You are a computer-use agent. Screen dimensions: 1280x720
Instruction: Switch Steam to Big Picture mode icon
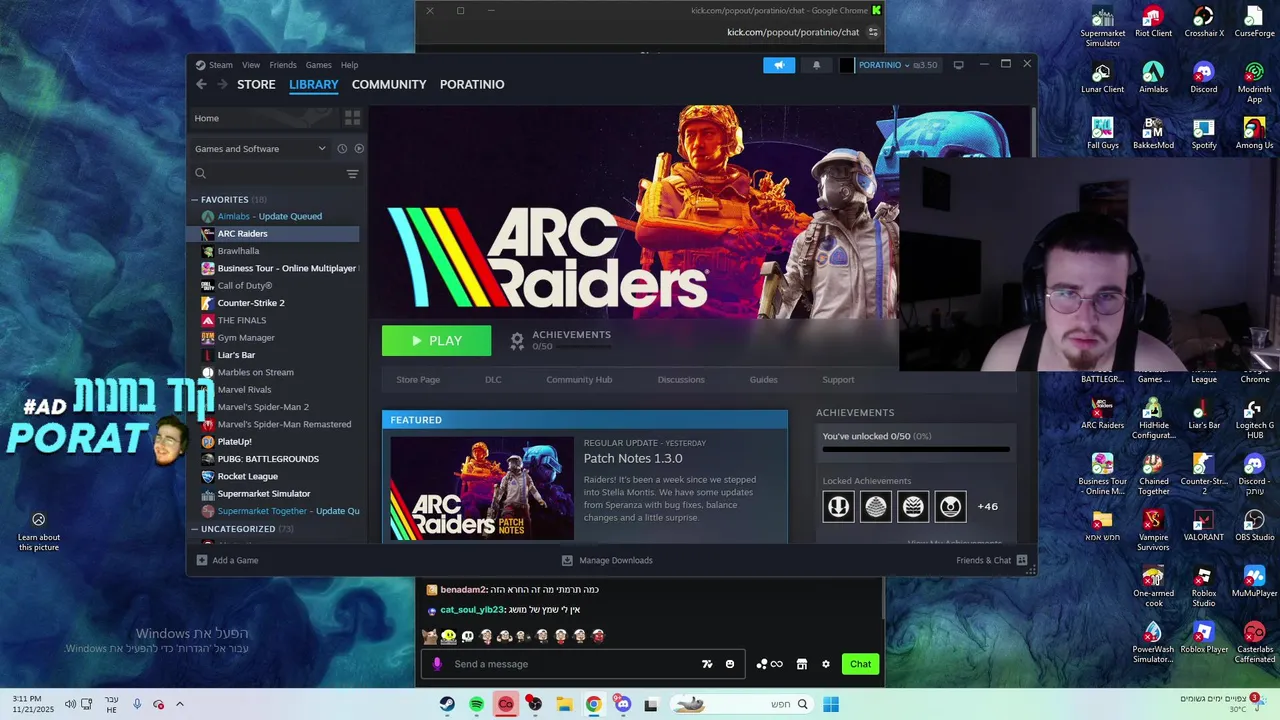point(958,65)
